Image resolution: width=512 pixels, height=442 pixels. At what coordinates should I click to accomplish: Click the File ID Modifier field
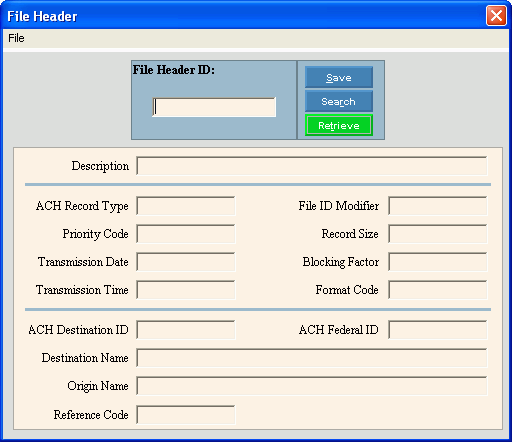pos(438,206)
